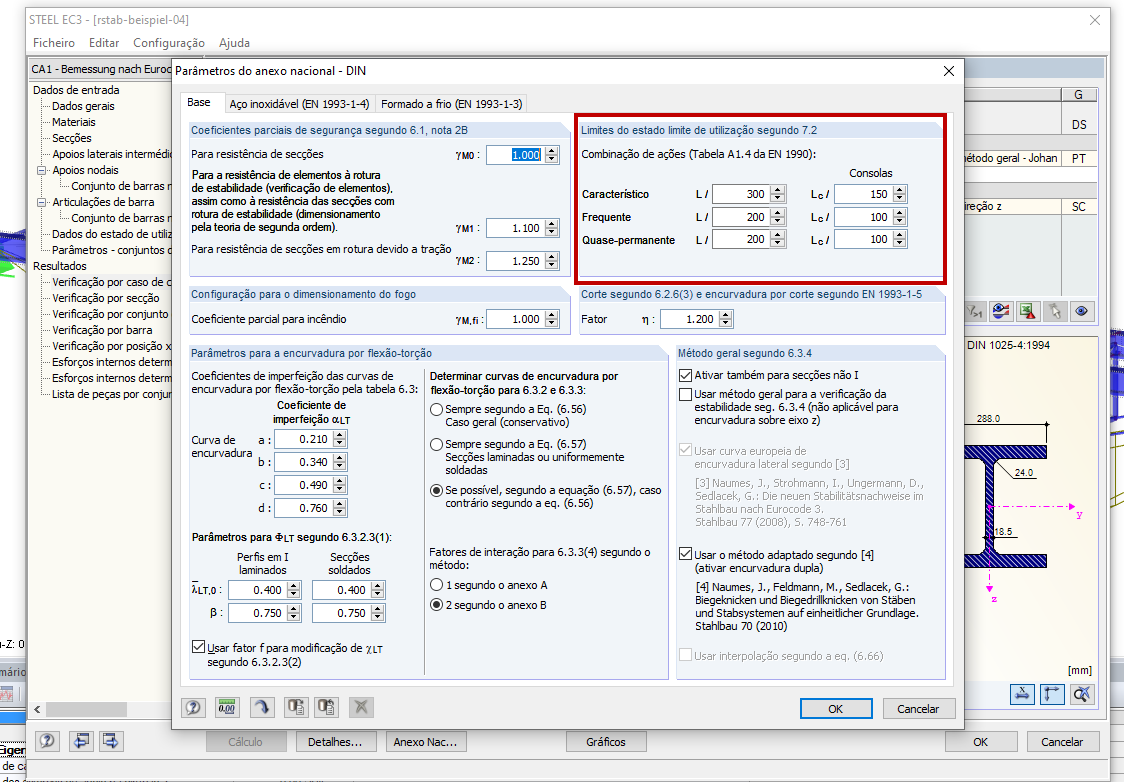Click the Quase-permanente L/ 200 field

click(740, 239)
